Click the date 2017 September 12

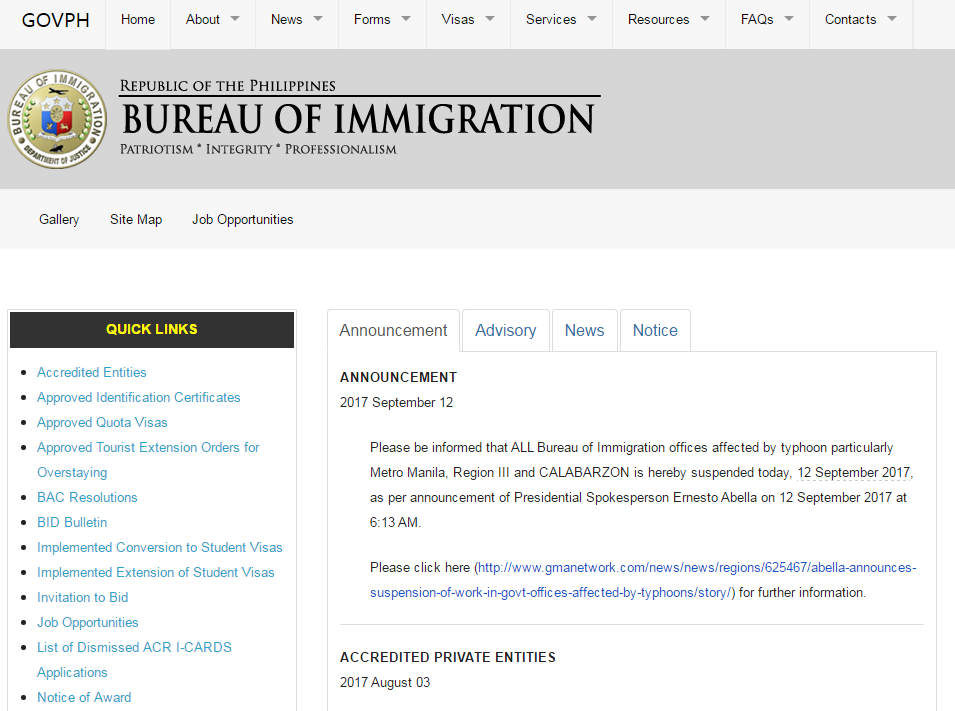tap(396, 402)
